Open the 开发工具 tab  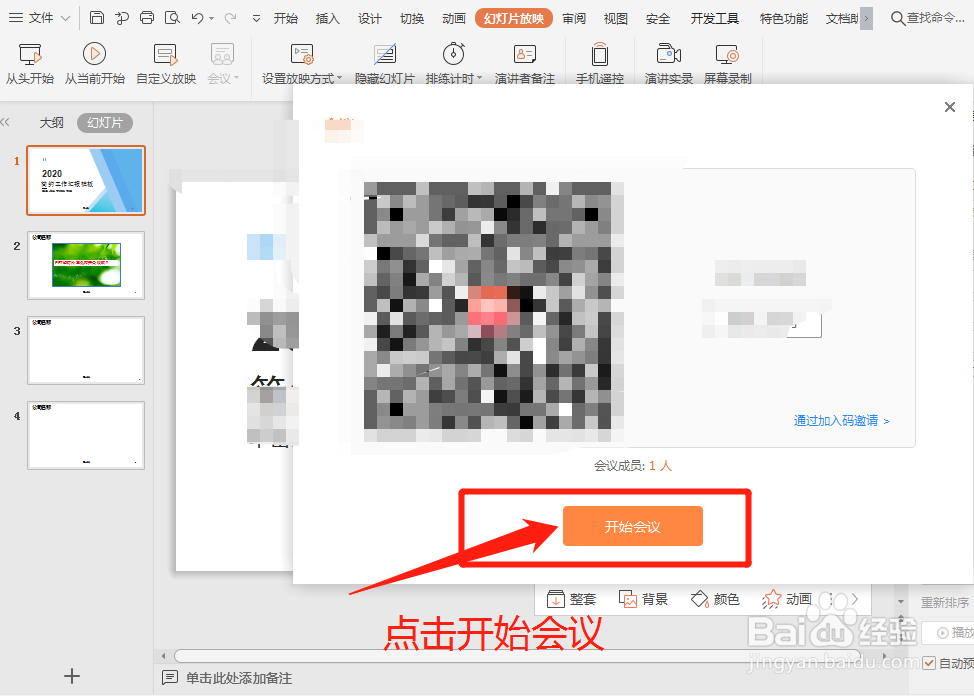point(715,19)
